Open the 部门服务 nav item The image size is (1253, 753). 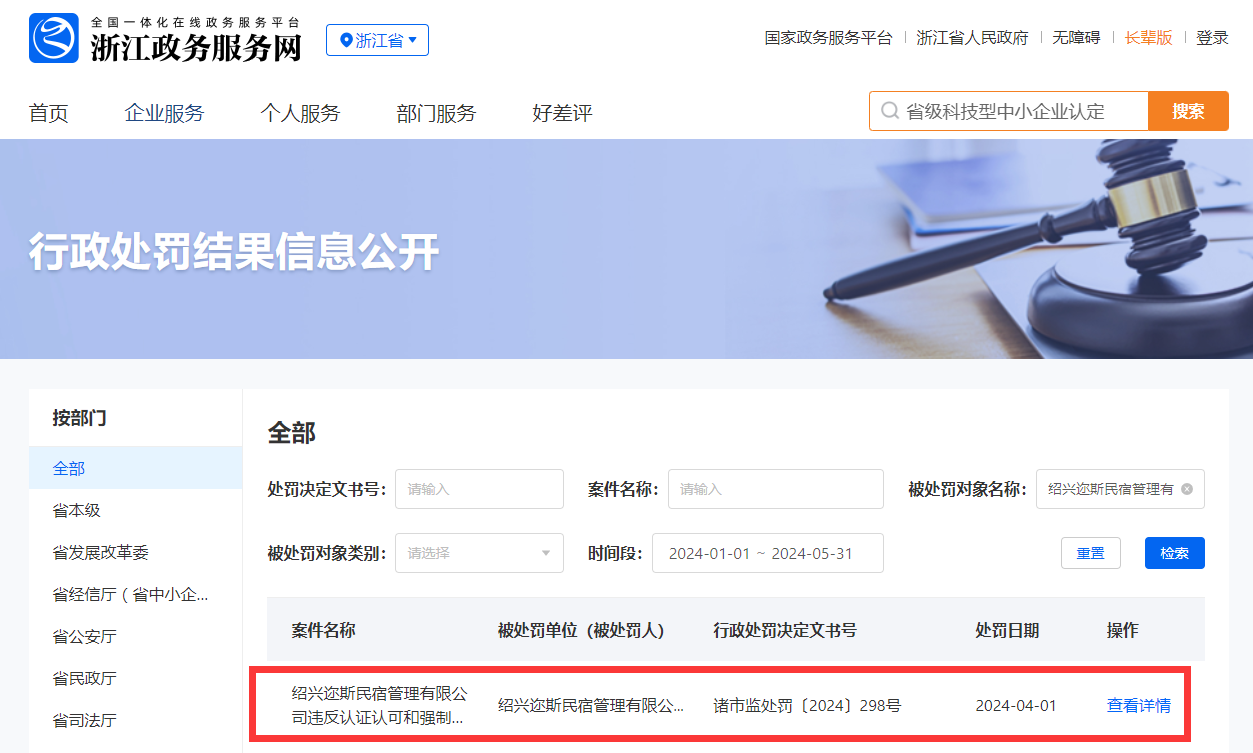click(x=436, y=113)
